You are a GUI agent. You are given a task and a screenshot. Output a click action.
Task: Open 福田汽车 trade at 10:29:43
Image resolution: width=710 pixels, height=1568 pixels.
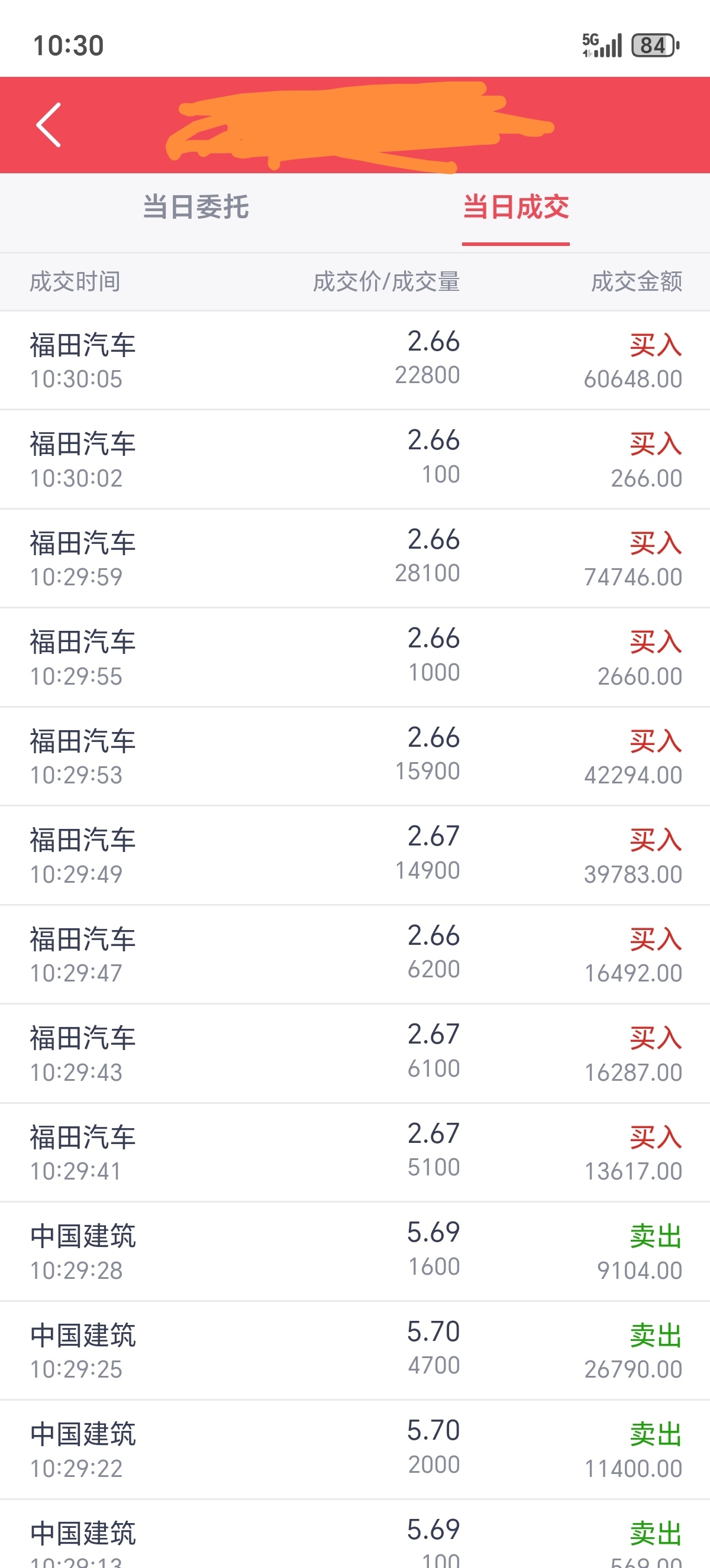tap(355, 1054)
